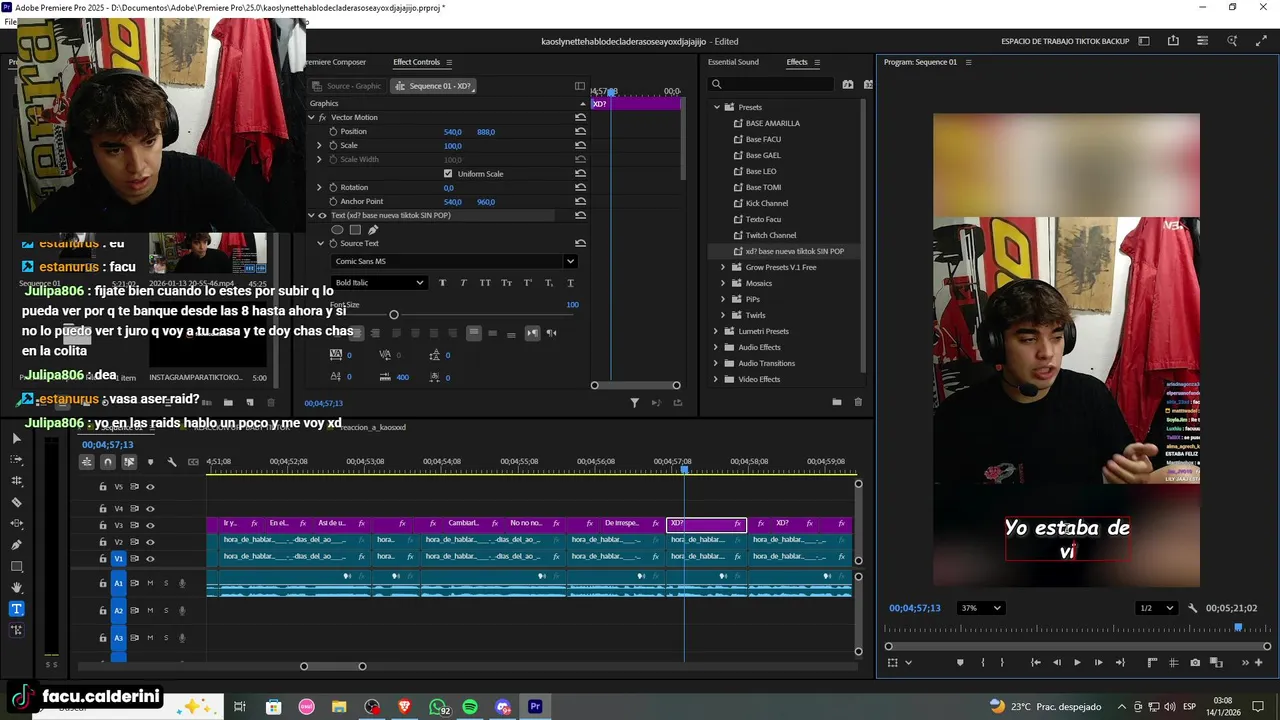Viewport: 1280px width, 720px height.
Task: Open the Bold Italic style dropdown
Action: pos(379,283)
